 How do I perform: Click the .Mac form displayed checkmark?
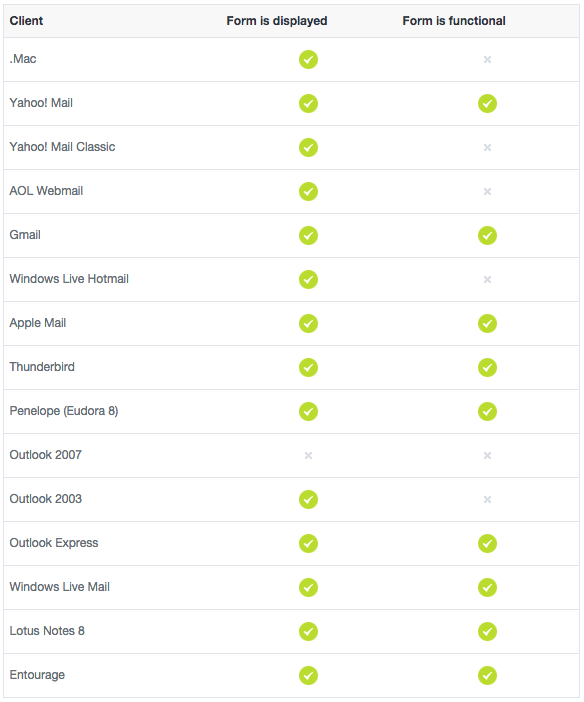pyautogui.click(x=308, y=60)
